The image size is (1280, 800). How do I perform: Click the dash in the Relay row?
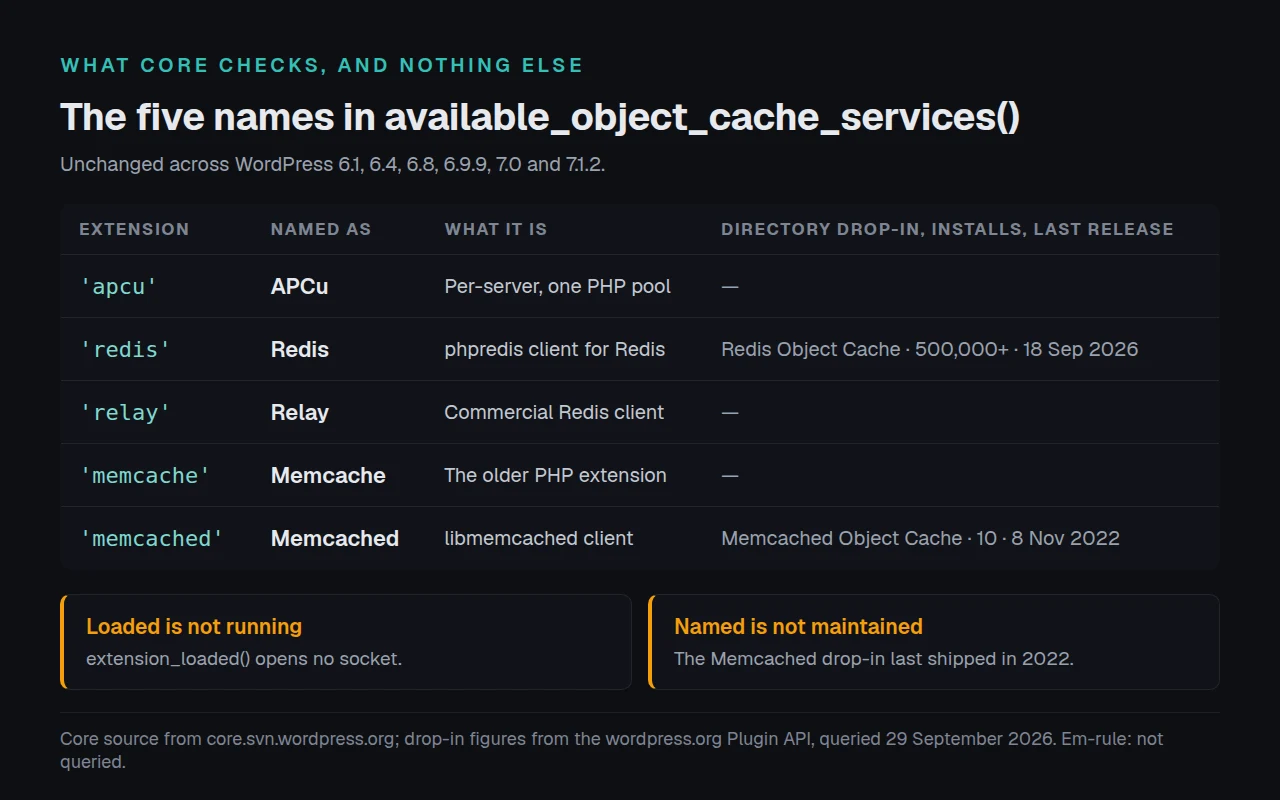click(x=730, y=412)
